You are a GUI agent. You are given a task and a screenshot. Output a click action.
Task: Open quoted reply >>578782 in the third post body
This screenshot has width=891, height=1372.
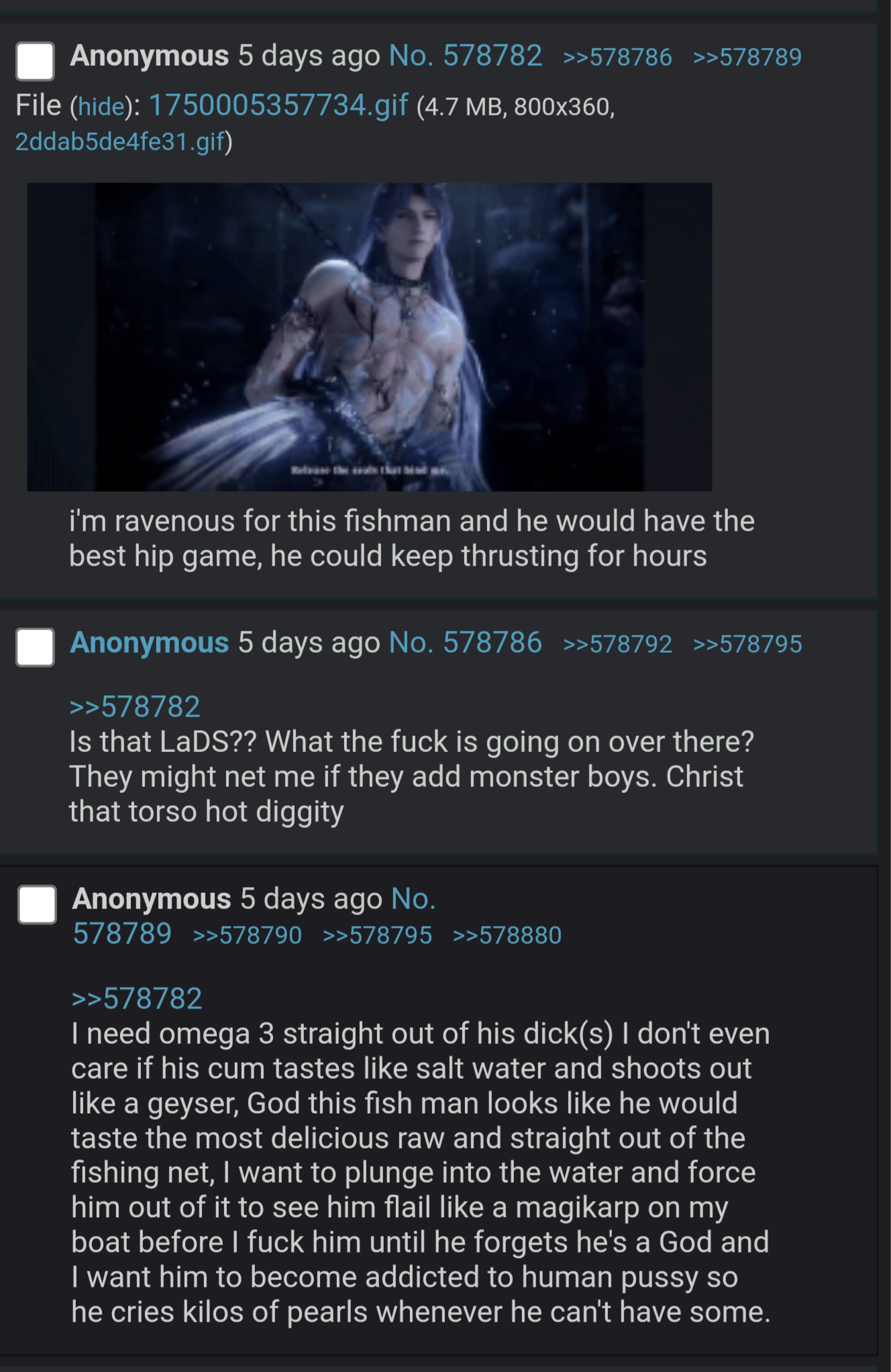[137, 999]
